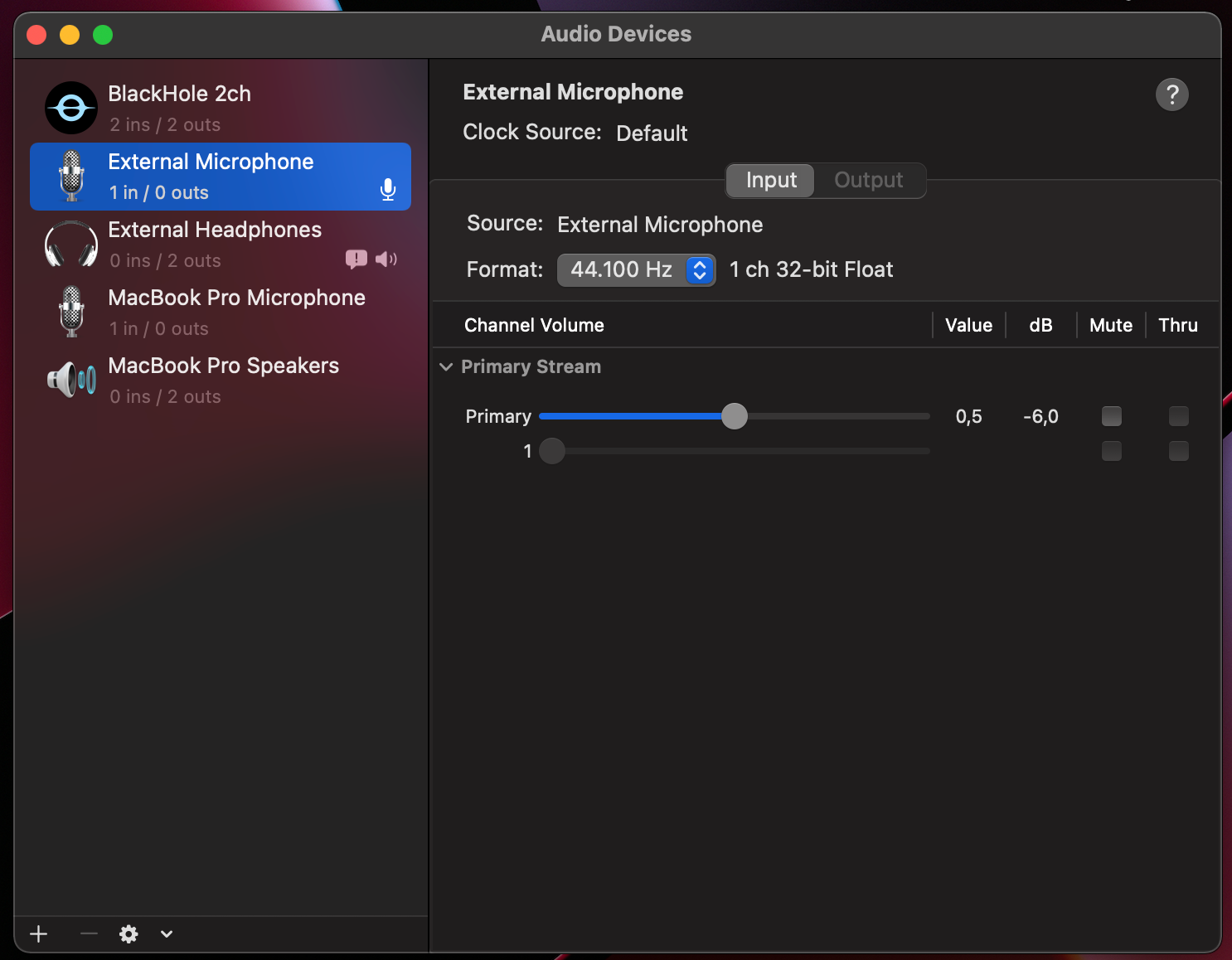Click the External Microphone heading in detail pane
The image size is (1232, 960).
pyautogui.click(x=573, y=92)
